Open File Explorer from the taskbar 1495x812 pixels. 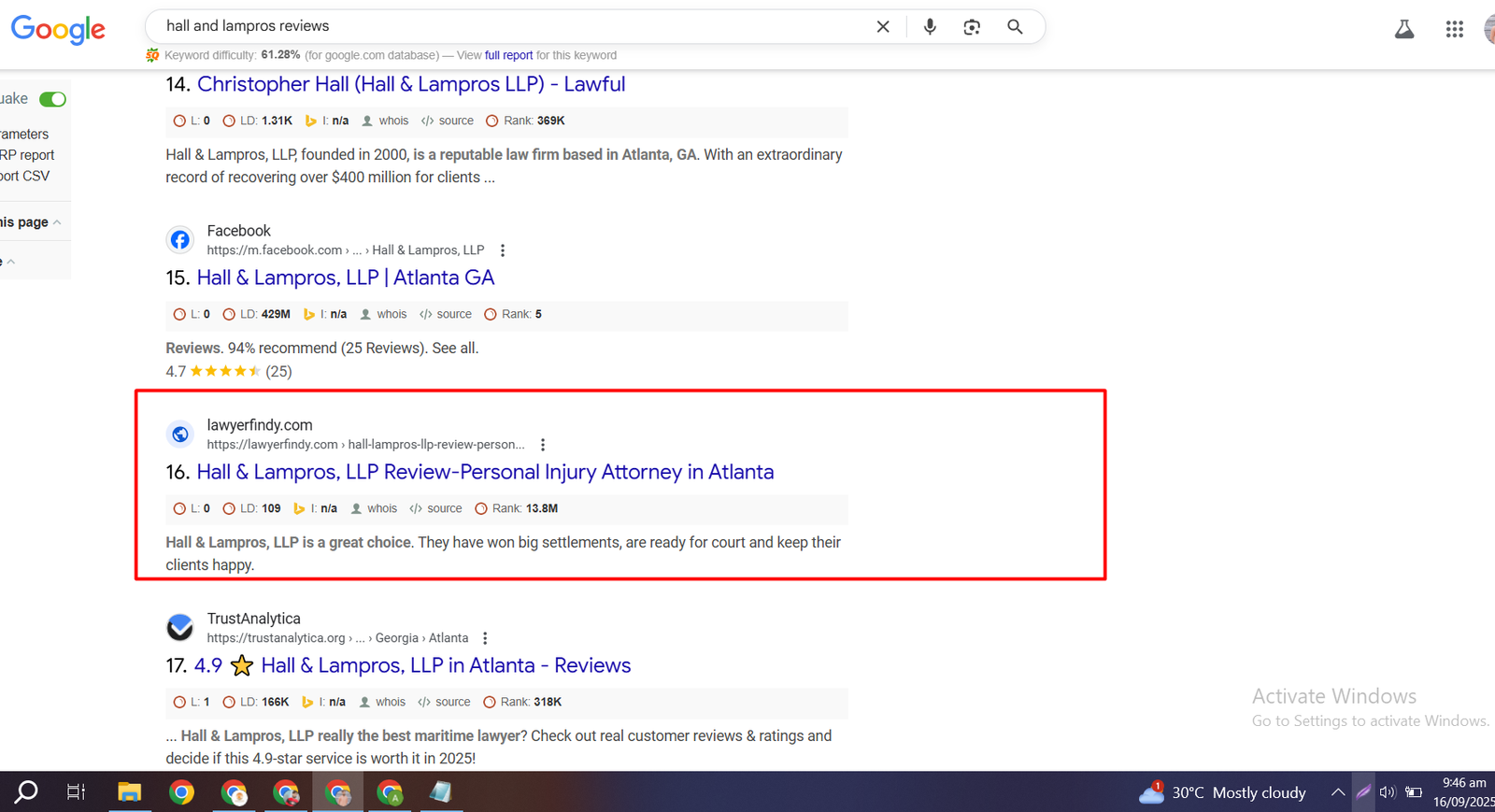129,792
